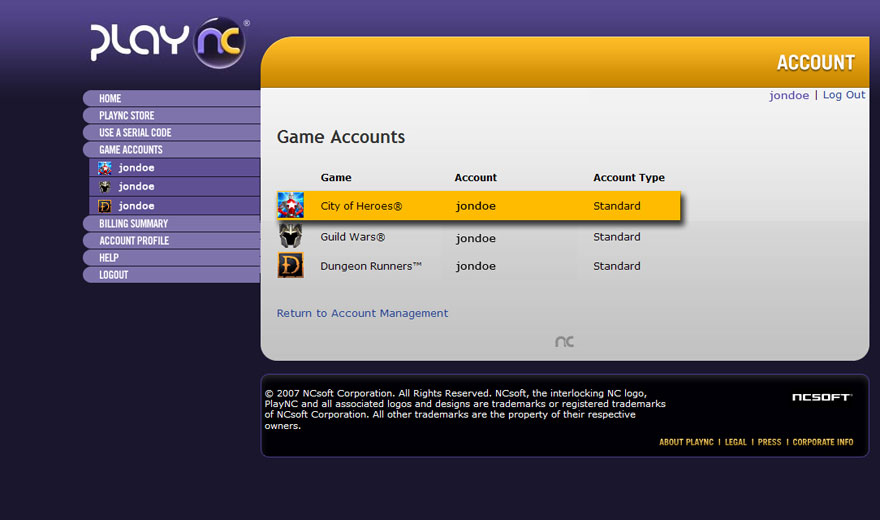Click Dungeon Runners icon in sidebar
The image size is (880, 520).
coord(105,206)
